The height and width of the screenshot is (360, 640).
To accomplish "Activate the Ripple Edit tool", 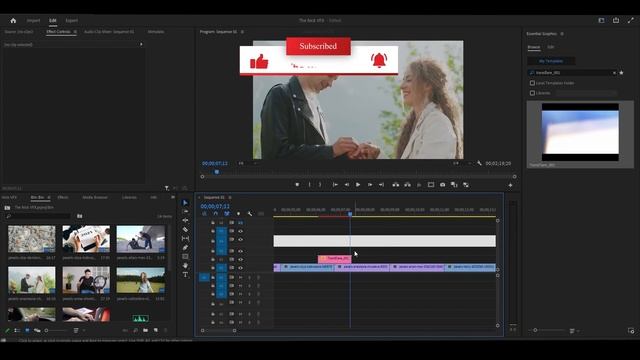I will point(185,220).
